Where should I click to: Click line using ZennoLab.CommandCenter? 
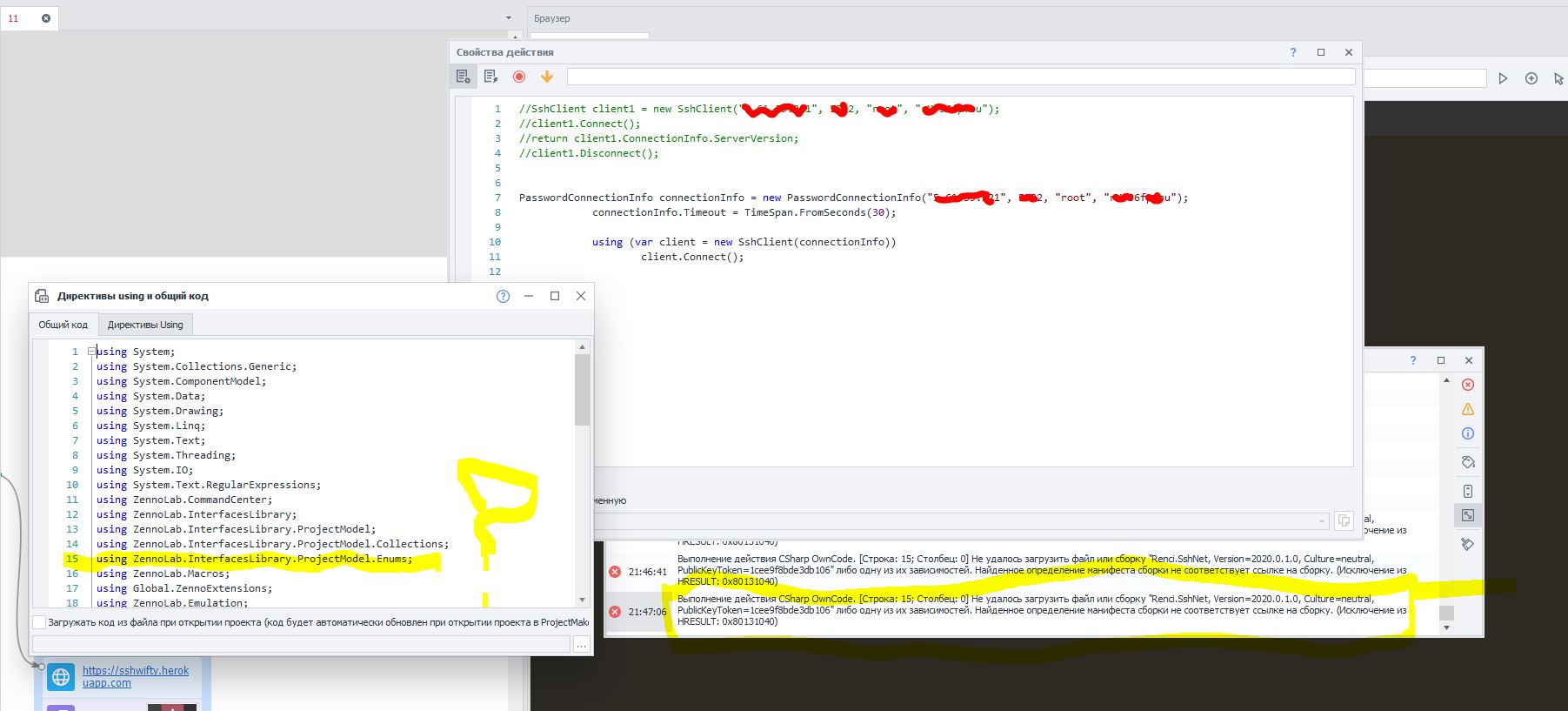point(184,500)
